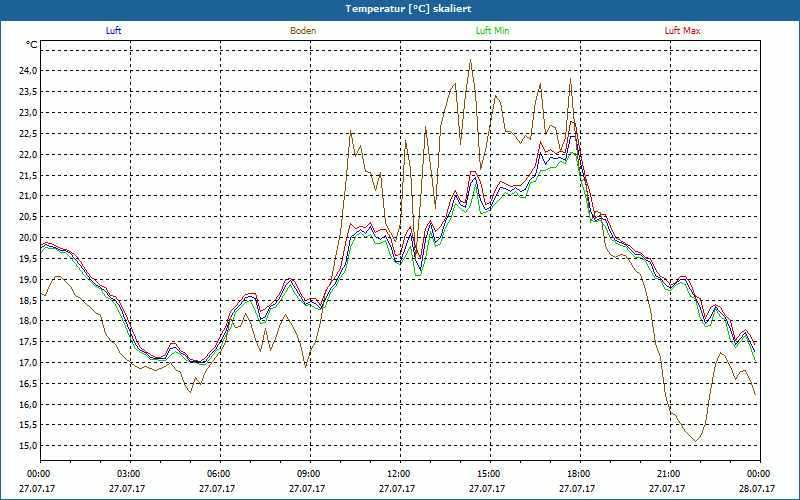Click the chart title 'Temperatur [°C] skaliert'
Viewport: 800px width, 500px height.
[x=400, y=8]
